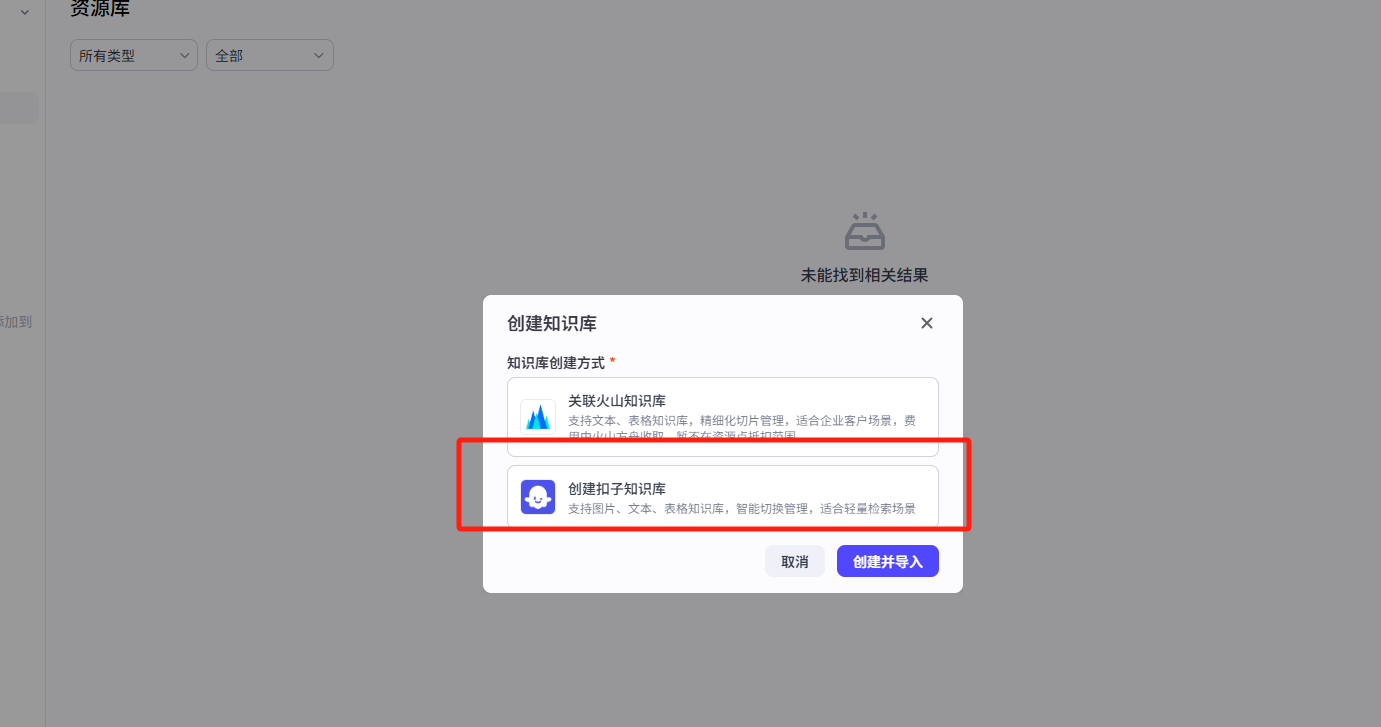Viewport: 1381px width, 727px height.
Task: Click the empty inbox illustration graphic
Action: (864, 231)
